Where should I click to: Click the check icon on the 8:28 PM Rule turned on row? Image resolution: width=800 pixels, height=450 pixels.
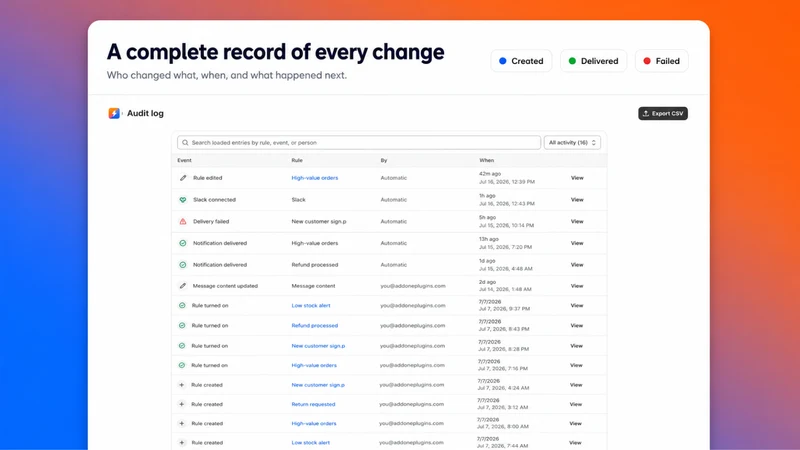pyautogui.click(x=182, y=346)
